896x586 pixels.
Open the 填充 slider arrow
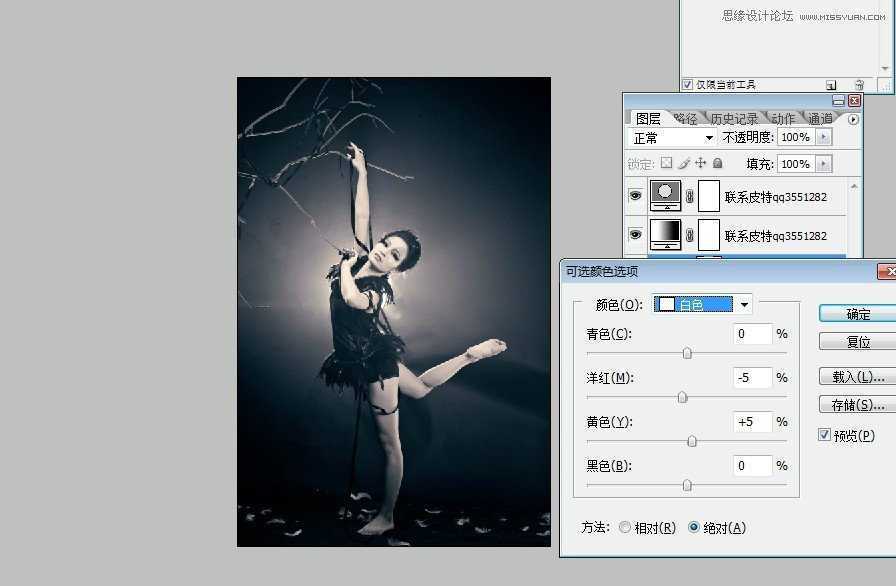pyautogui.click(x=823, y=164)
